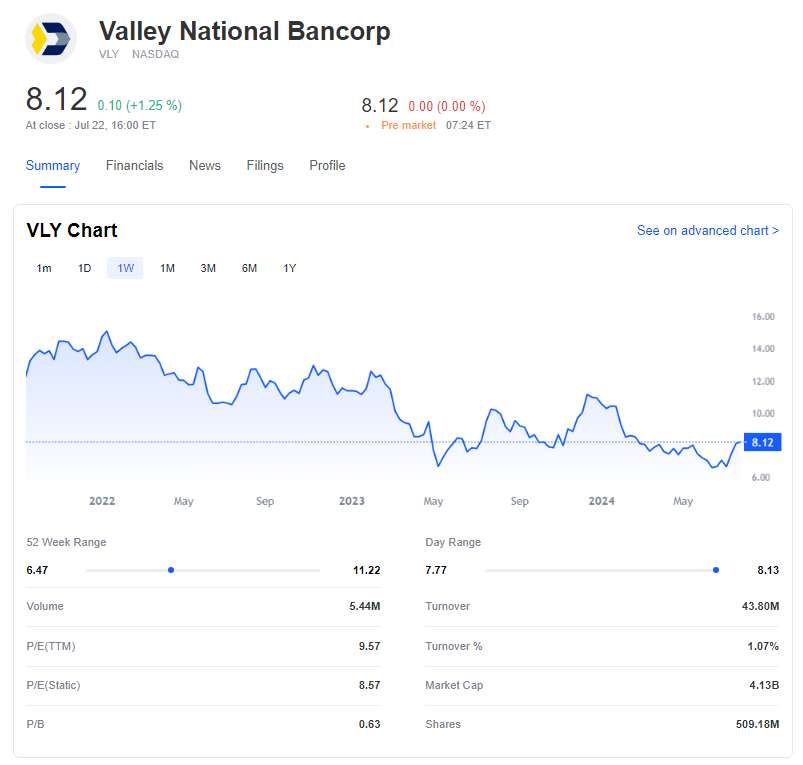Open the "See on advanced chart" link

[707, 231]
